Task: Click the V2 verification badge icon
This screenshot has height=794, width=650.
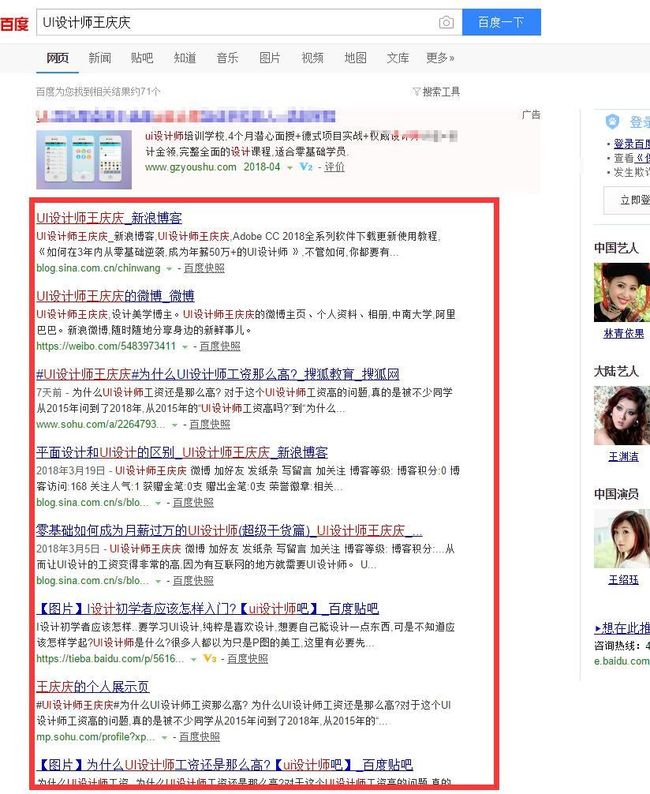Action: click(306, 167)
